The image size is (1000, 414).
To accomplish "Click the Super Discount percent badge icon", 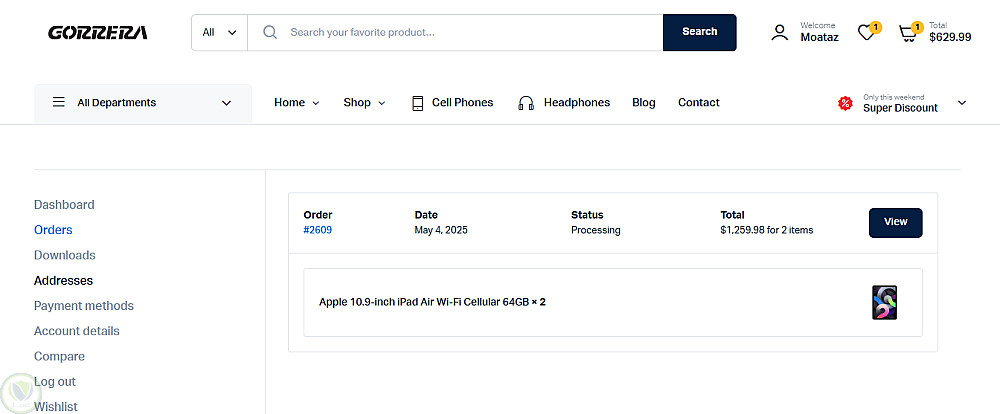I will coord(845,103).
